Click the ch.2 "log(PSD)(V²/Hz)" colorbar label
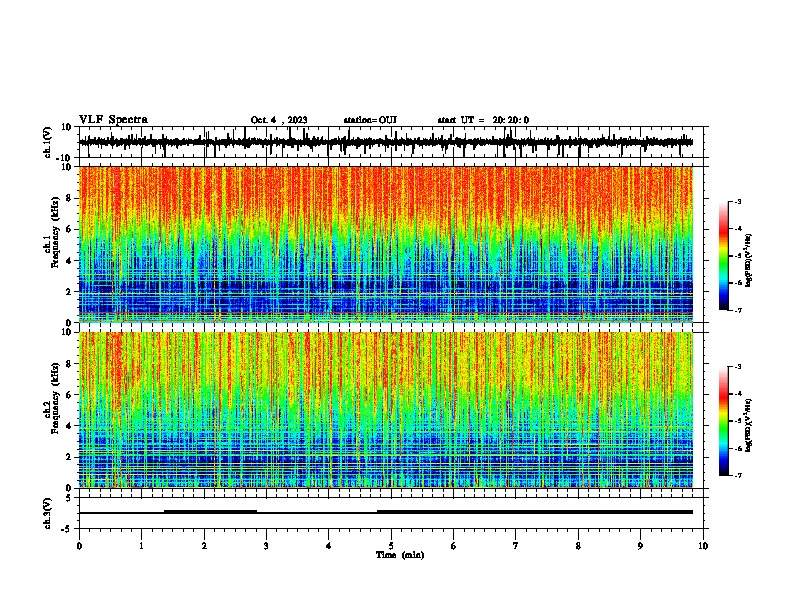Screen dimensions: 792x612 [748, 426]
